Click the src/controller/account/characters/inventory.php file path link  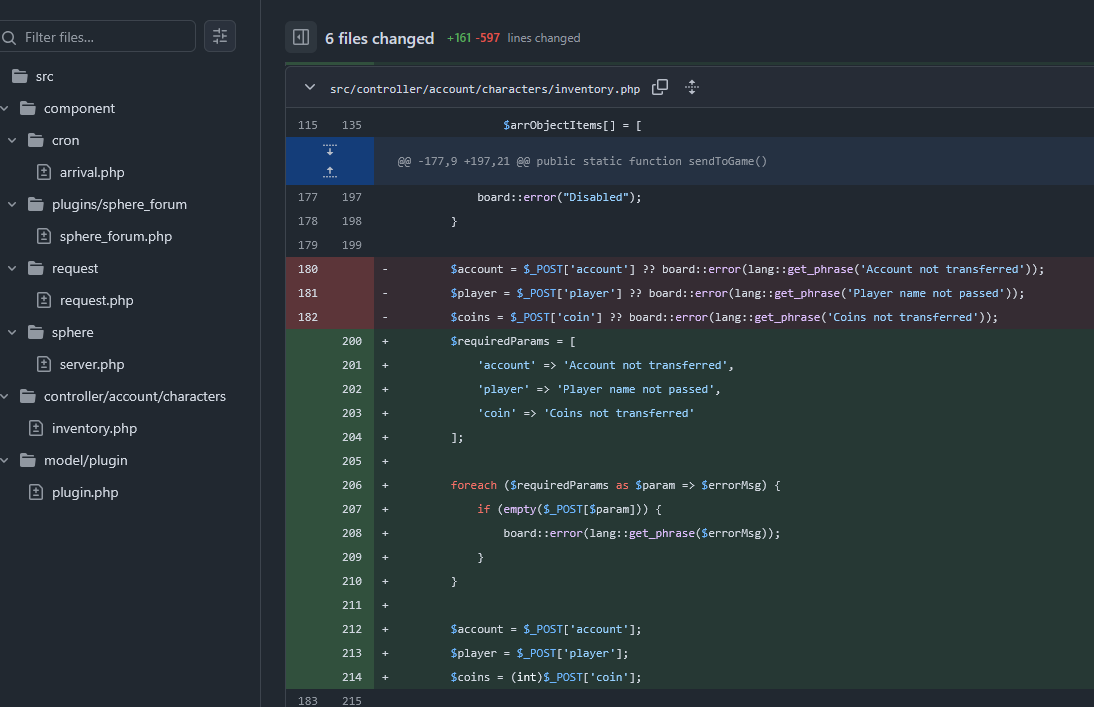pyautogui.click(x=485, y=89)
